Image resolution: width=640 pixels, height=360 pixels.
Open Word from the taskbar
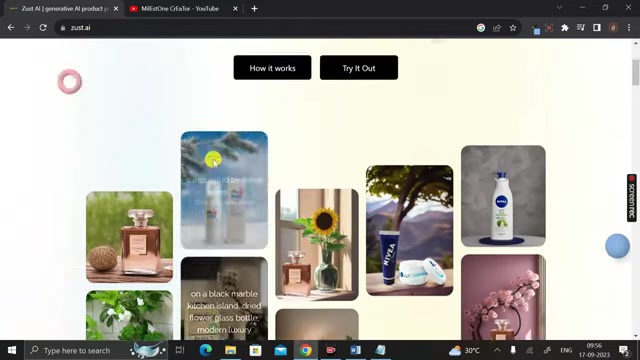coord(355,350)
